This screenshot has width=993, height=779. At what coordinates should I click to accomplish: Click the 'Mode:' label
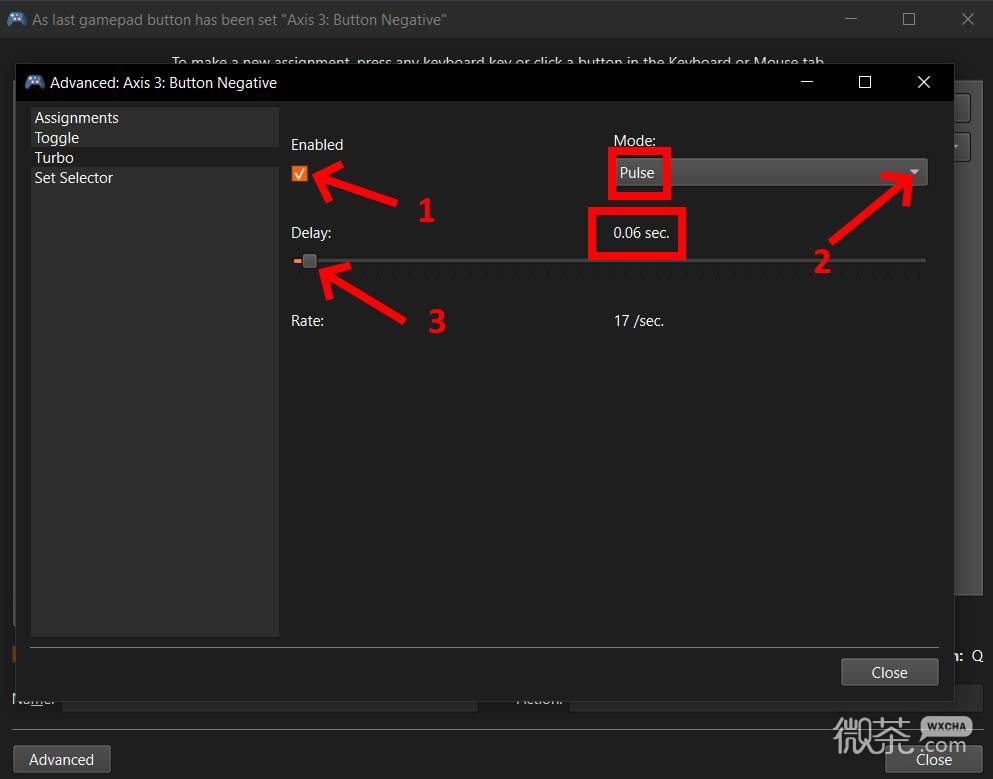pos(635,141)
